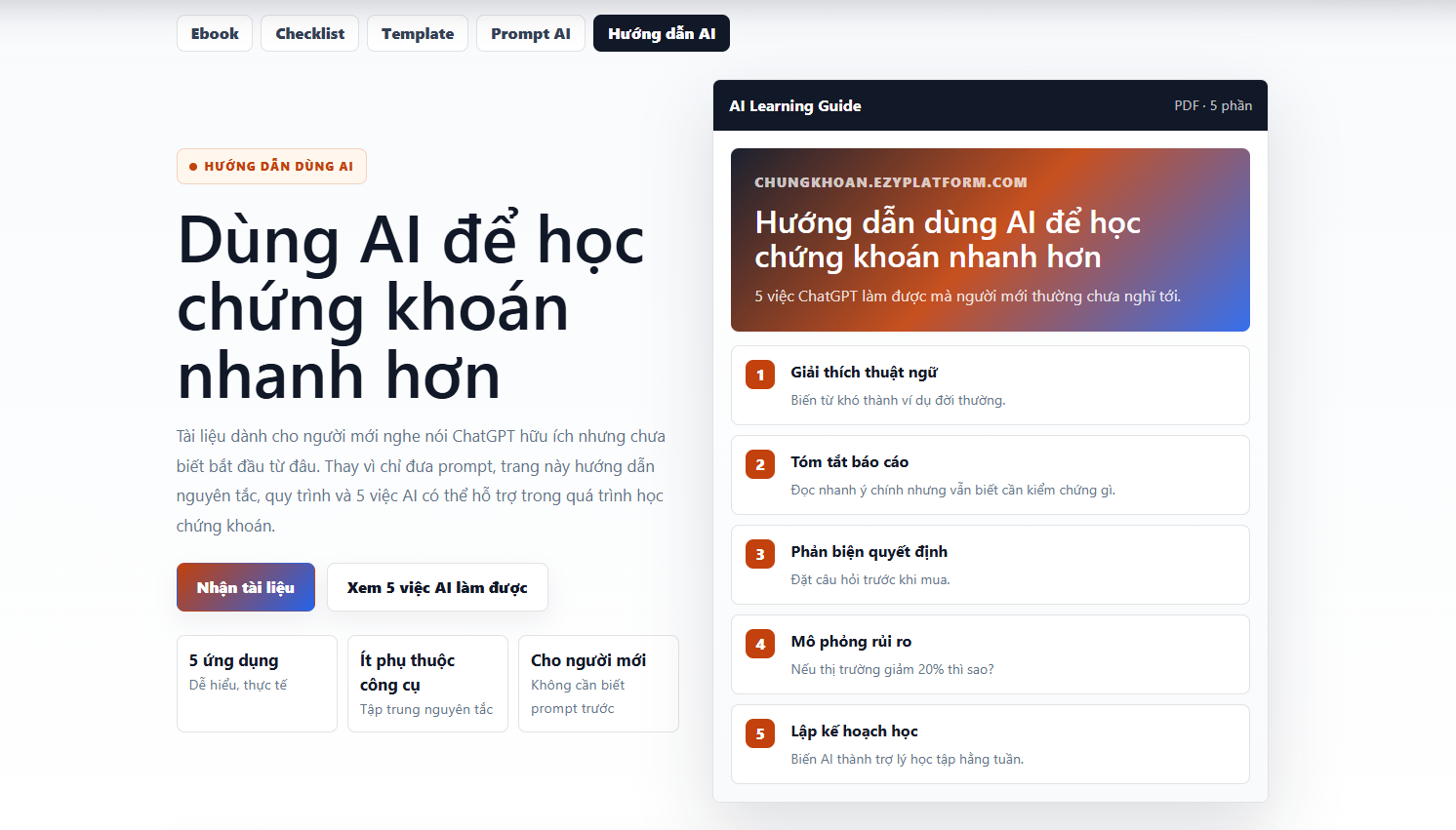The width and height of the screenshot is (1456, 830).
Task: Switch to the Checklist tab
Action: click(309, 33)
